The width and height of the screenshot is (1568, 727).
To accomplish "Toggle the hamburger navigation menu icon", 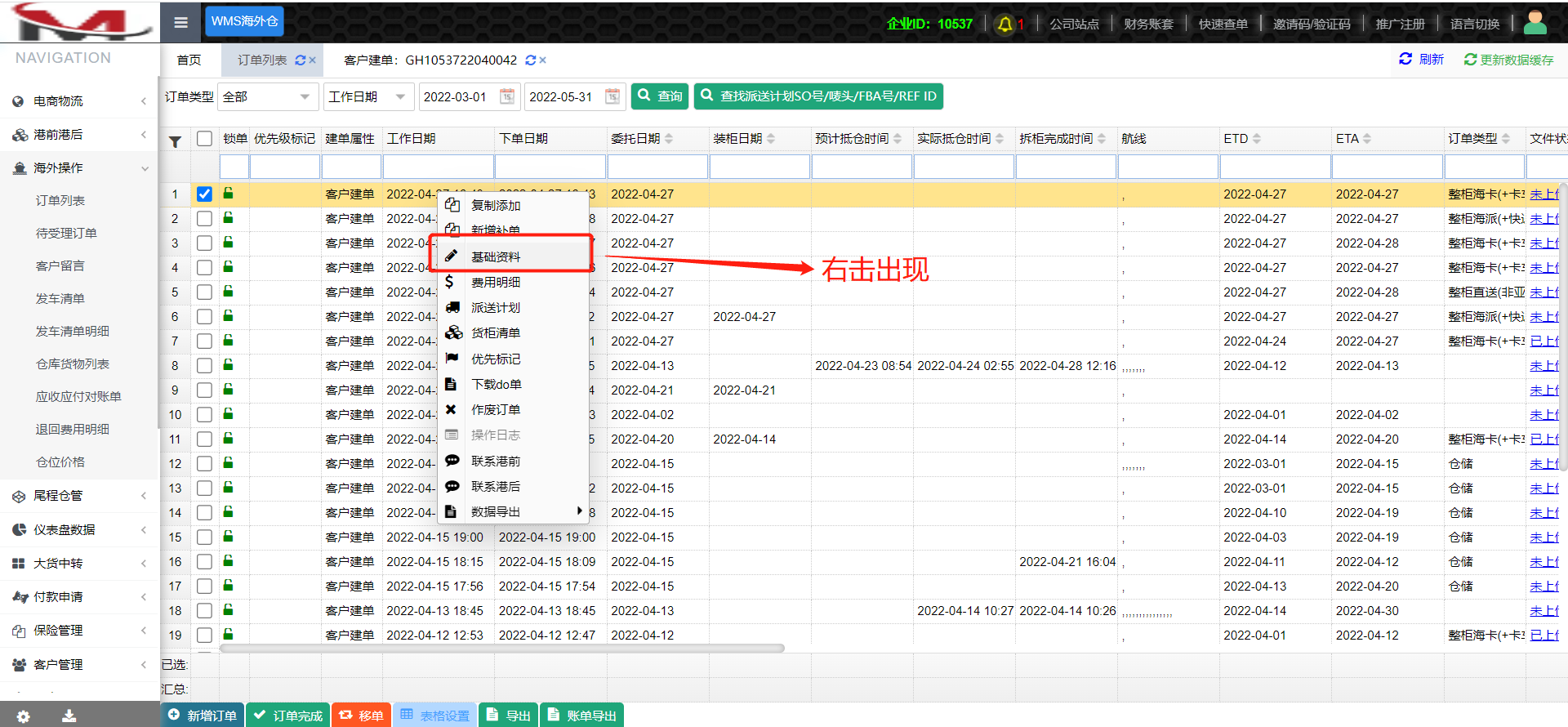I will click(181, 23).
